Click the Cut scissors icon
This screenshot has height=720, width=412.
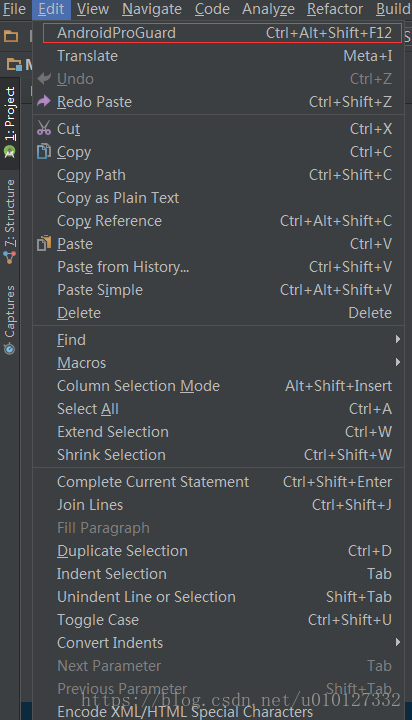point(44,128)
